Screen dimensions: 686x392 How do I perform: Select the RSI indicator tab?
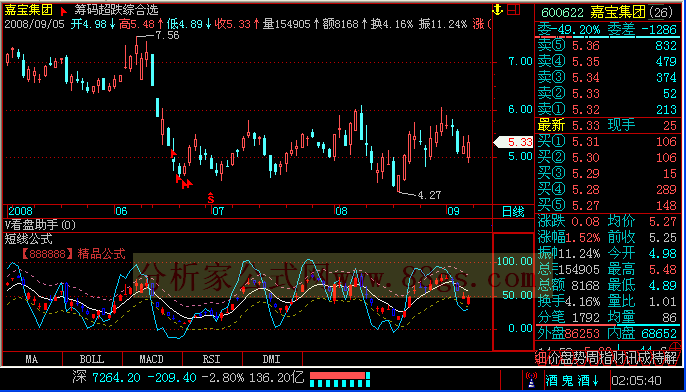click(212, 359)
